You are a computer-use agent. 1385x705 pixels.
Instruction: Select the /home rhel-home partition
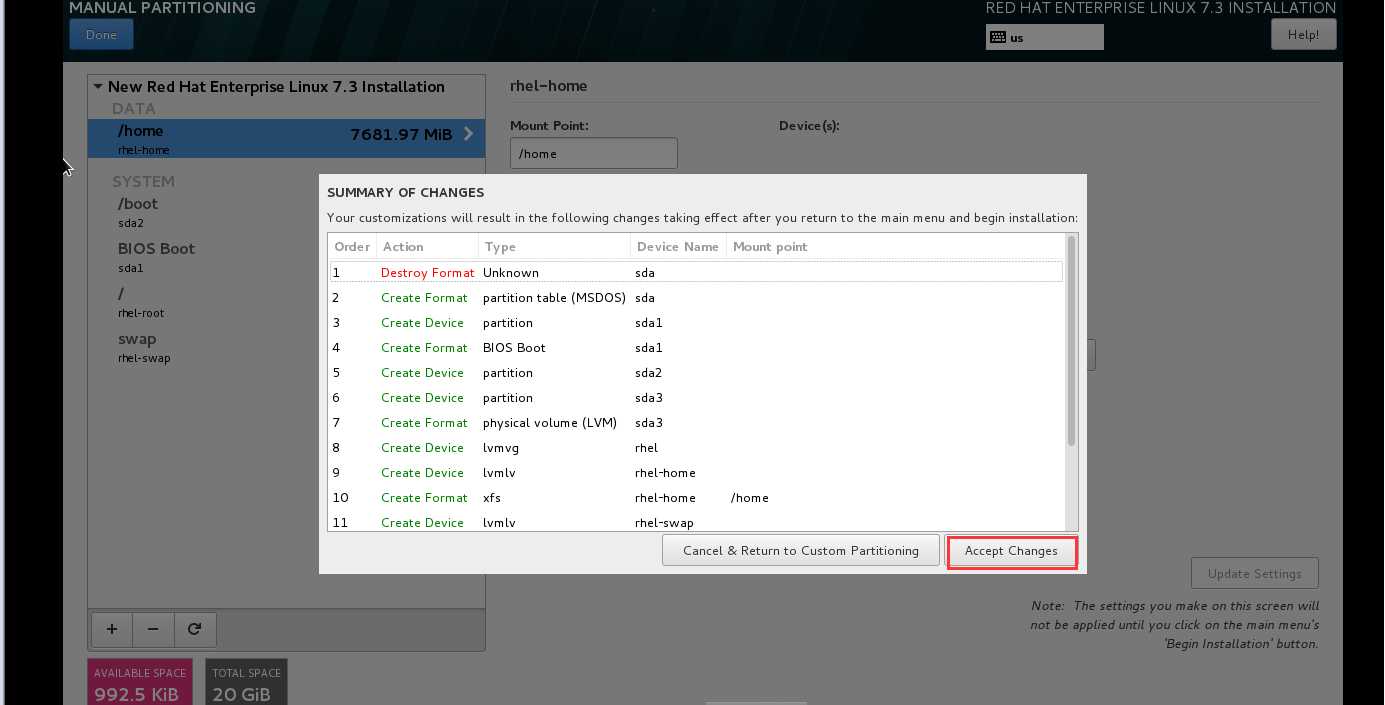[286, 139]
